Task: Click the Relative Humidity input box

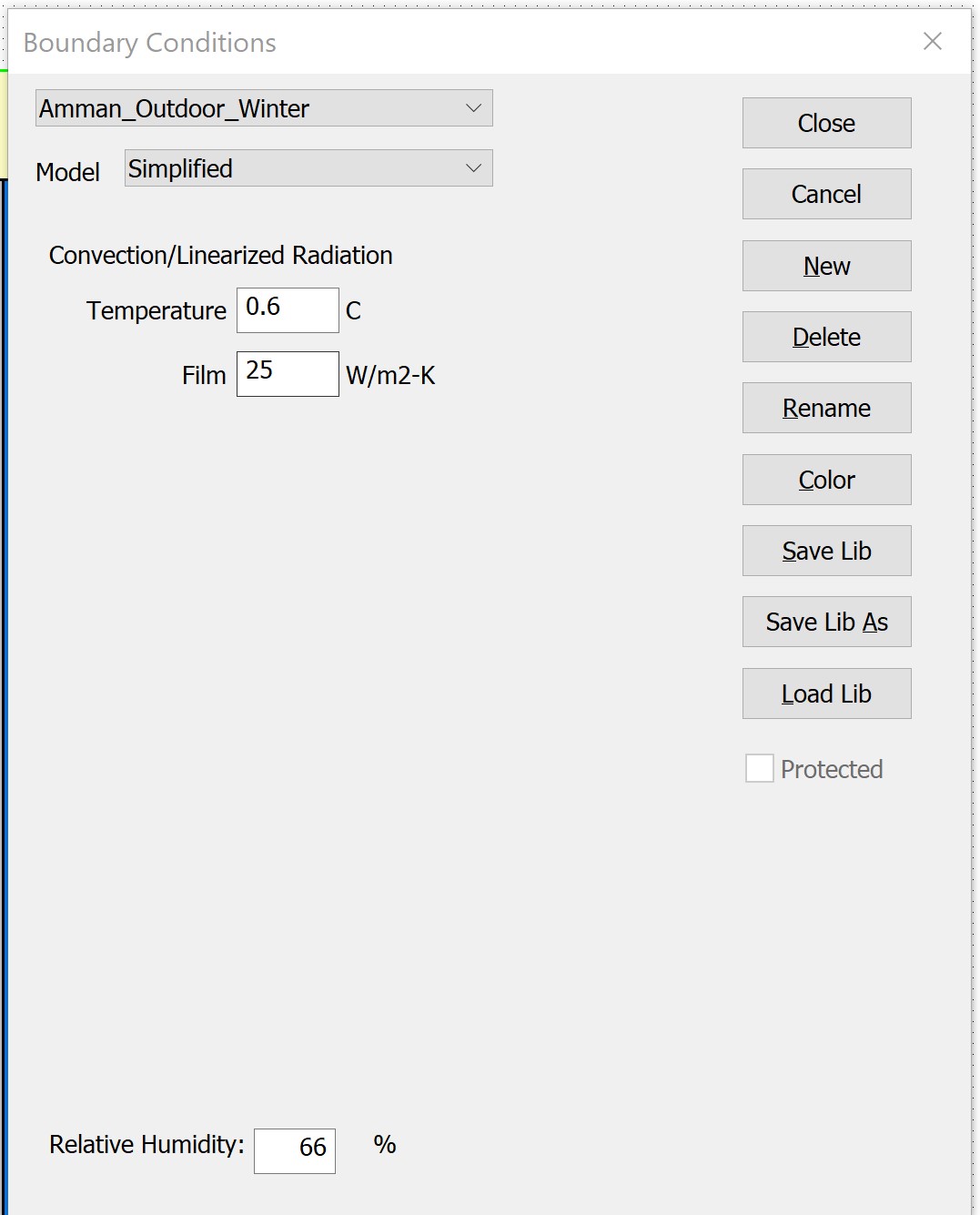Action: click(x=295, y=1150)
